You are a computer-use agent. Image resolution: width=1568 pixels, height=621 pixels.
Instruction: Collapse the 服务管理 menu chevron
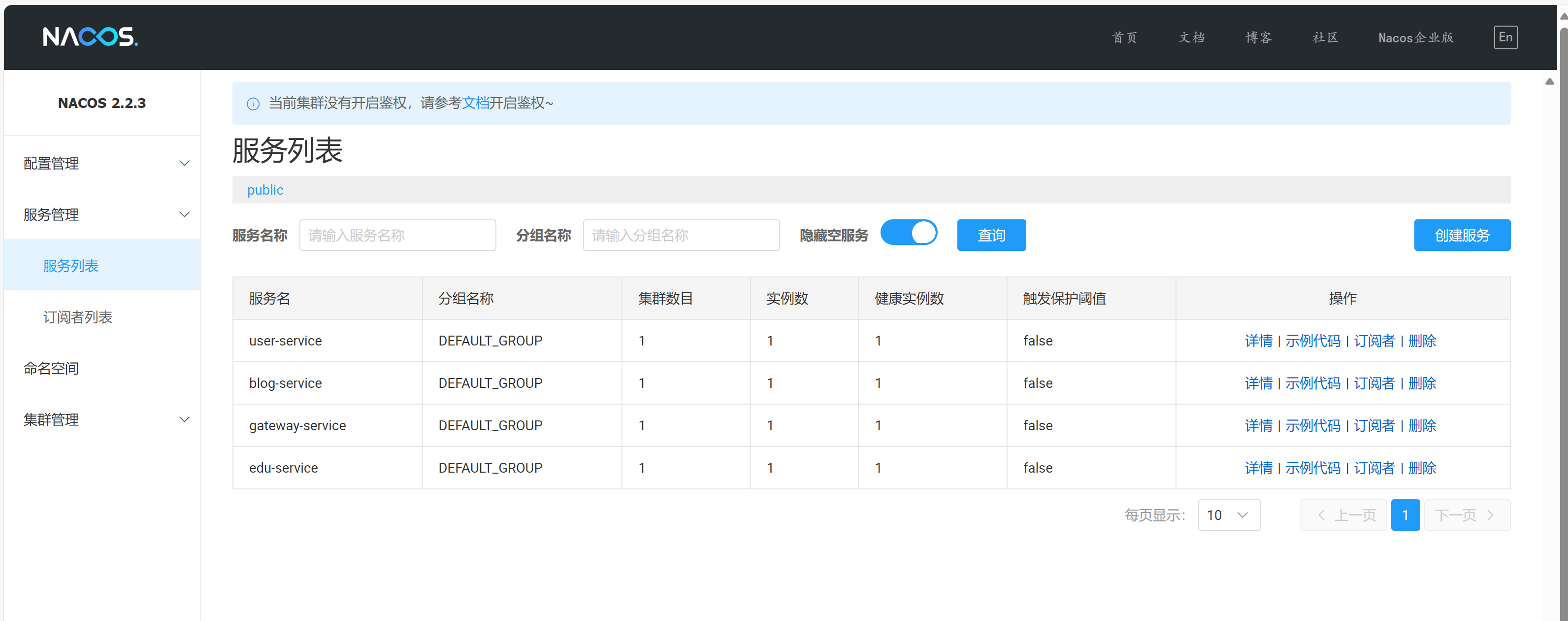point(184,214)
